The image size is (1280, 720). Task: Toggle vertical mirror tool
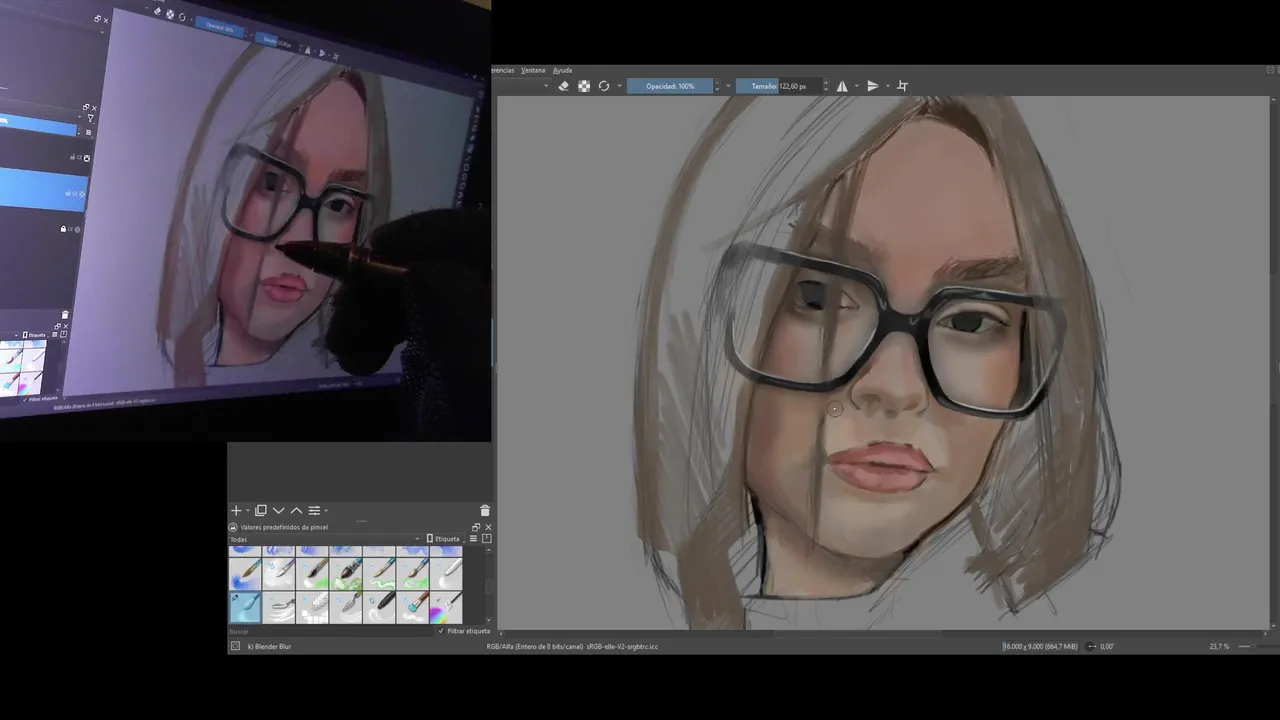[872, 86]
